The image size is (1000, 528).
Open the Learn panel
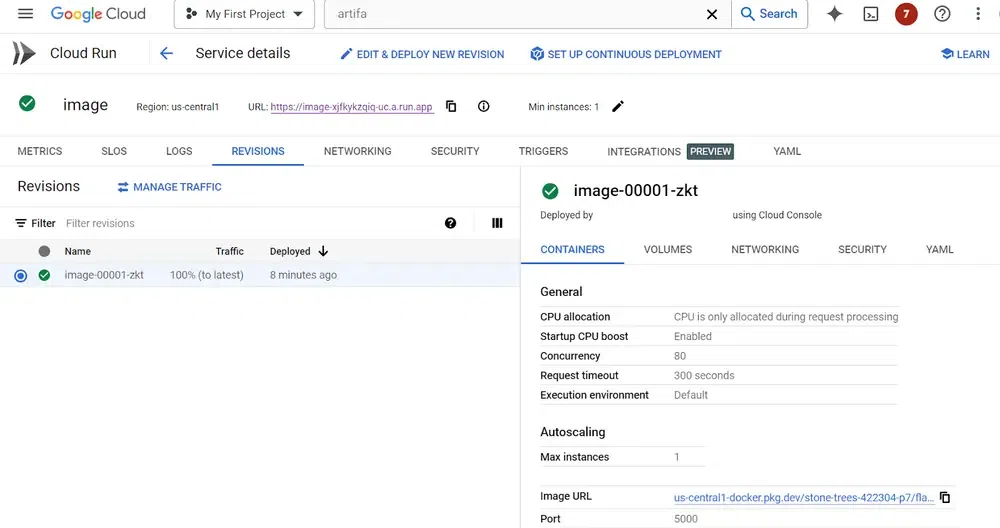tap(965, 54)
